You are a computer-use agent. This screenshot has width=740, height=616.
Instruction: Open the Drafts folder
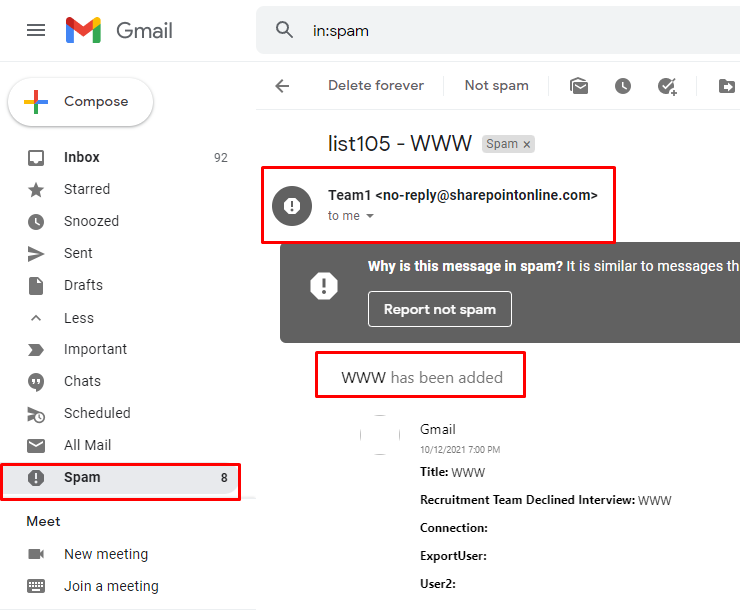(120, 286)
